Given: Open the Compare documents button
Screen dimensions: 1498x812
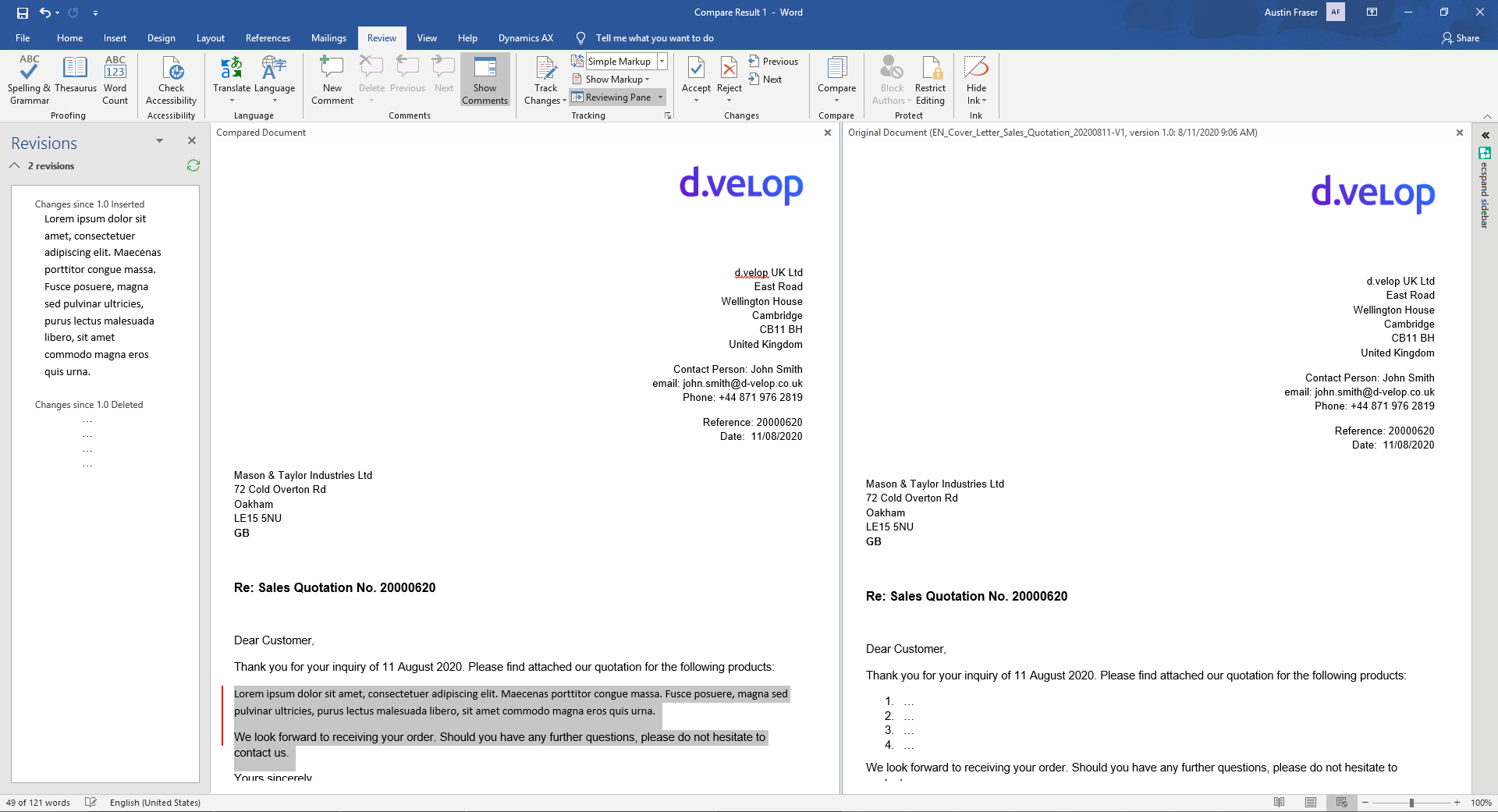Looking at the screenshot, I should pos(836,80).
